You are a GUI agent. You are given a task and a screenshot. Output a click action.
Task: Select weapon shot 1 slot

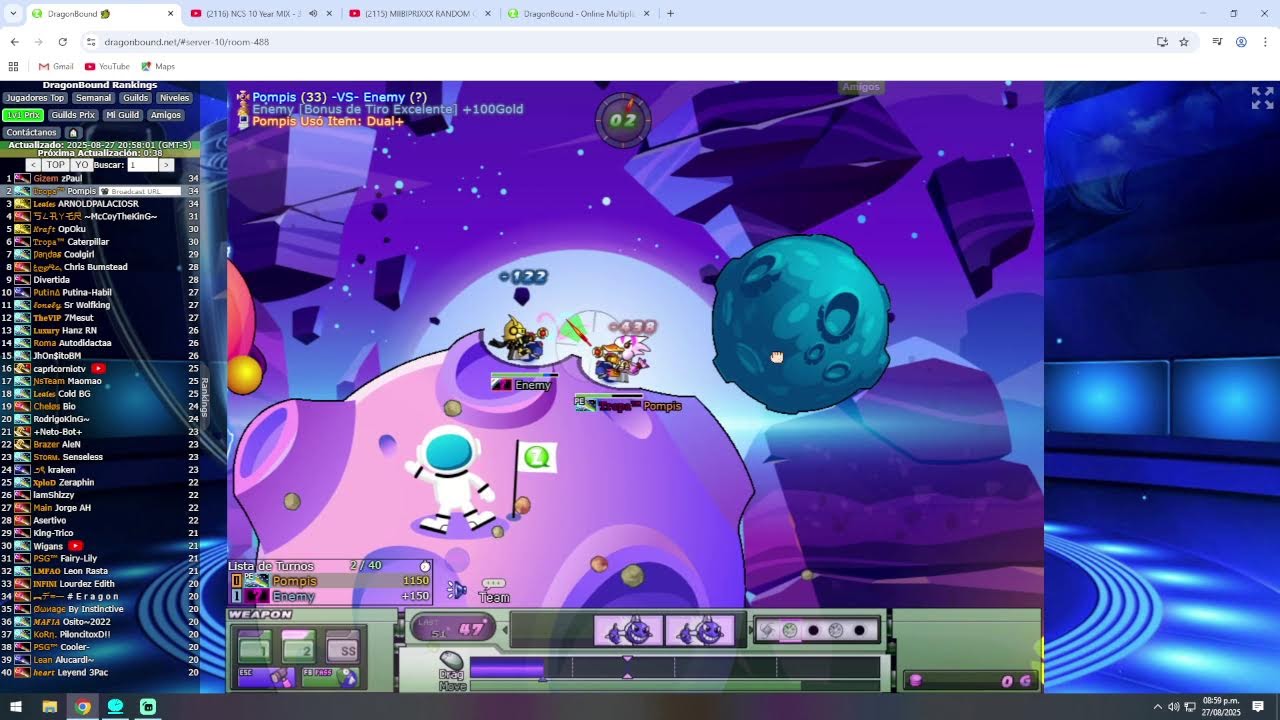tap(254, 647)
